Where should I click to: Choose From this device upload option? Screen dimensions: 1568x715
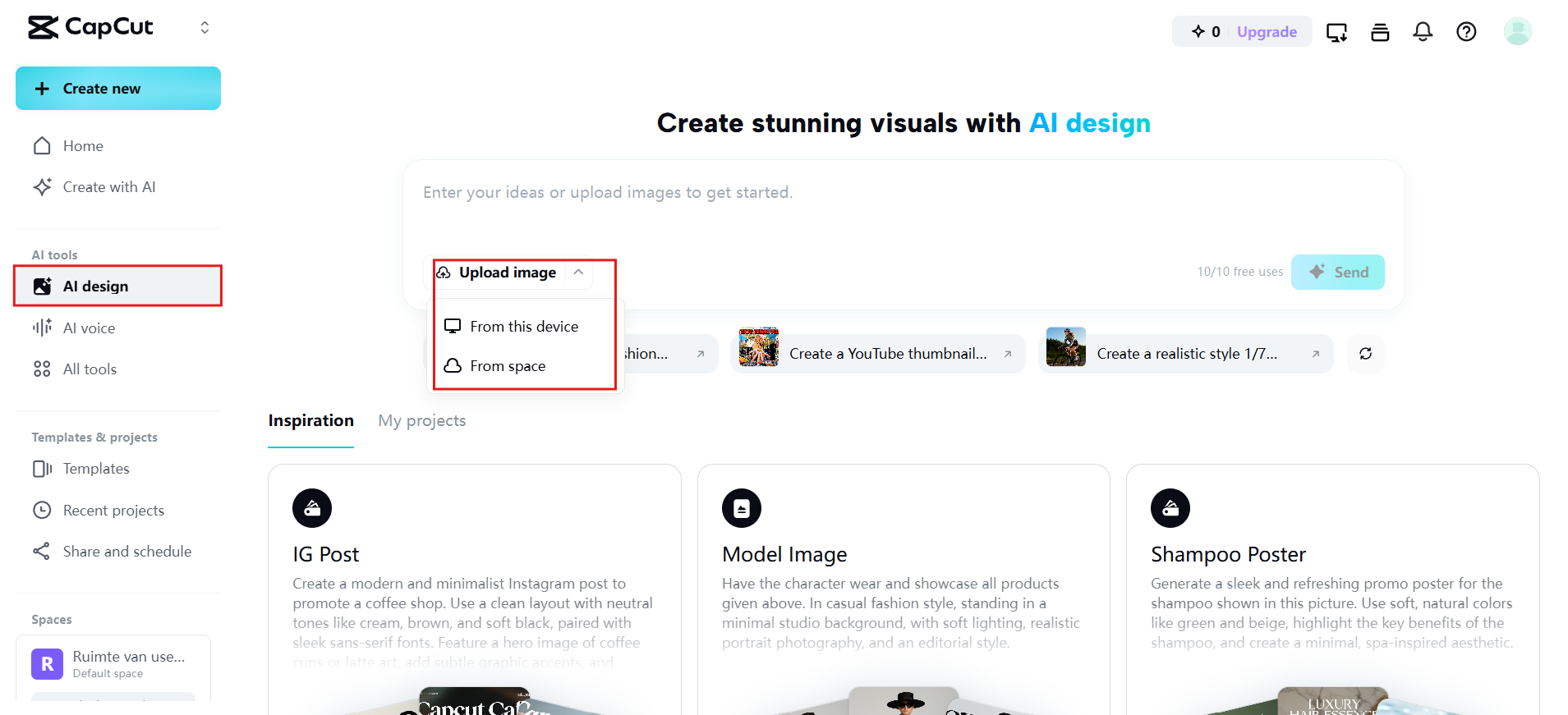524,327
